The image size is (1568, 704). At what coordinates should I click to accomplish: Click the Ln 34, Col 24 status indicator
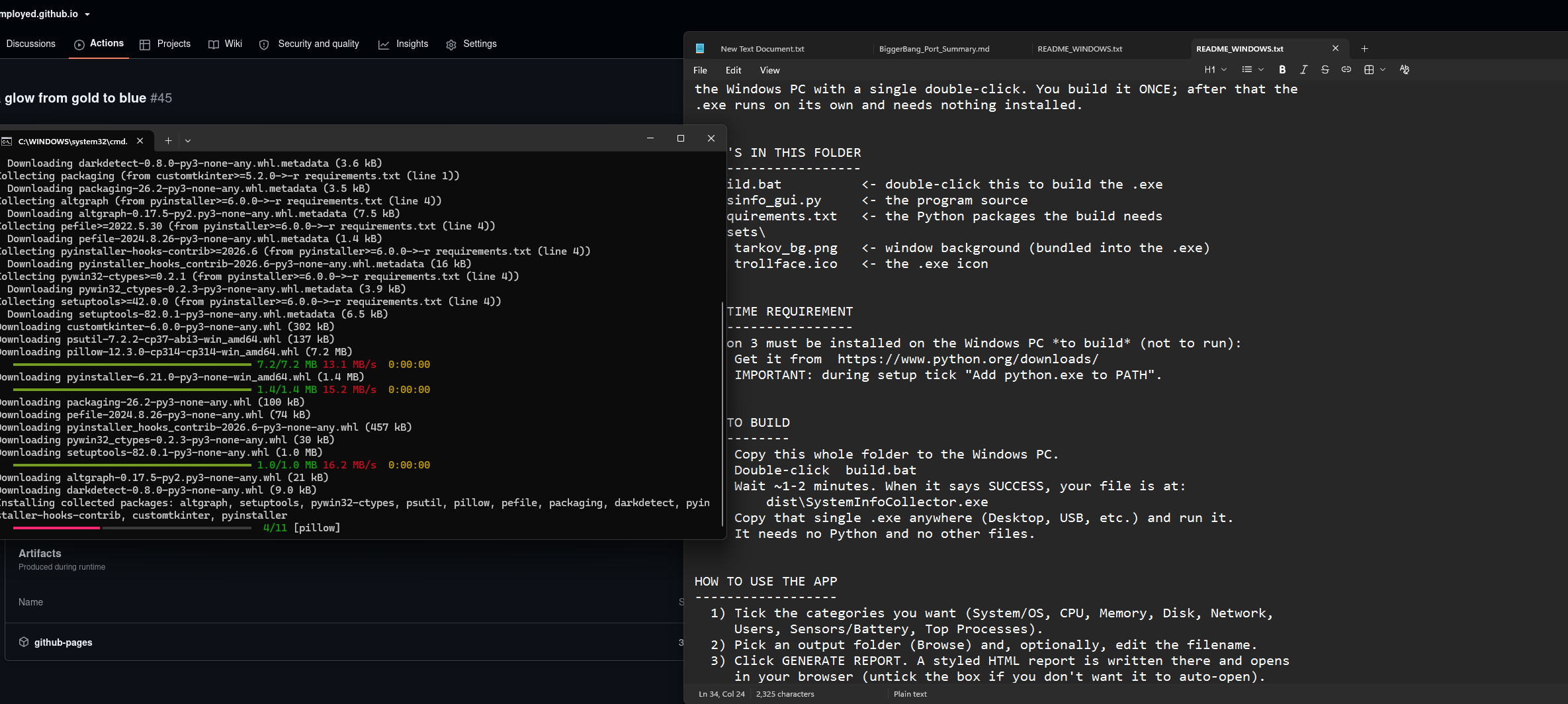pyautogui.click(x=721, y=694)
